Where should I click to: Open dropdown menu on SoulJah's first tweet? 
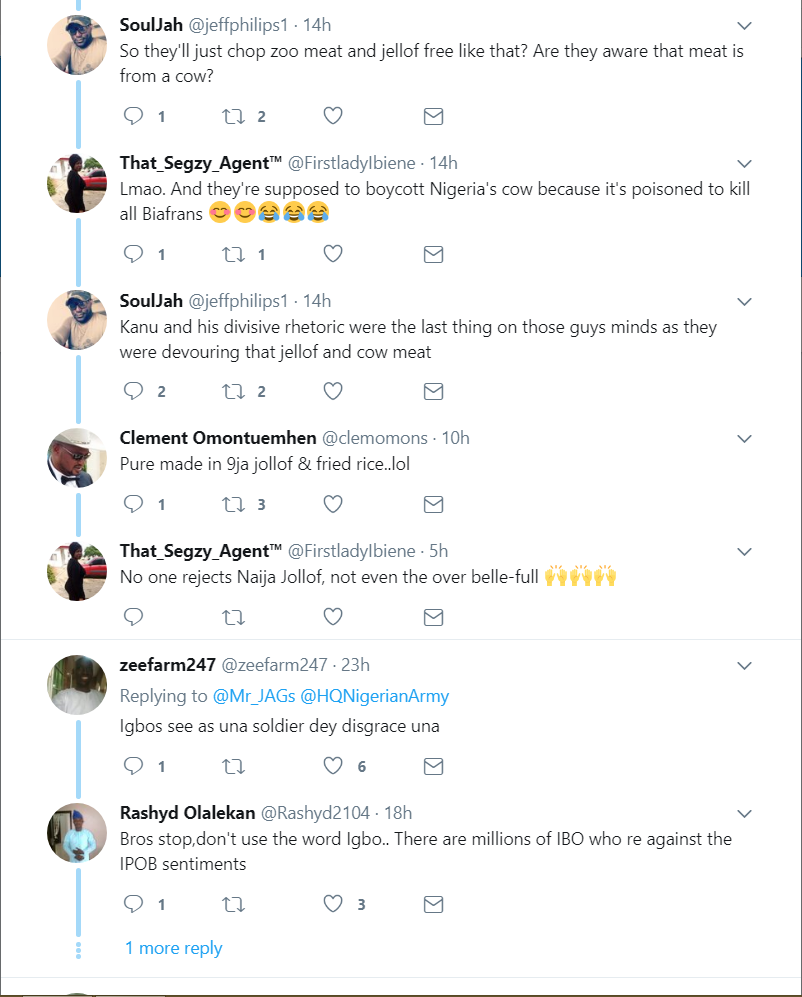point(744,25)
